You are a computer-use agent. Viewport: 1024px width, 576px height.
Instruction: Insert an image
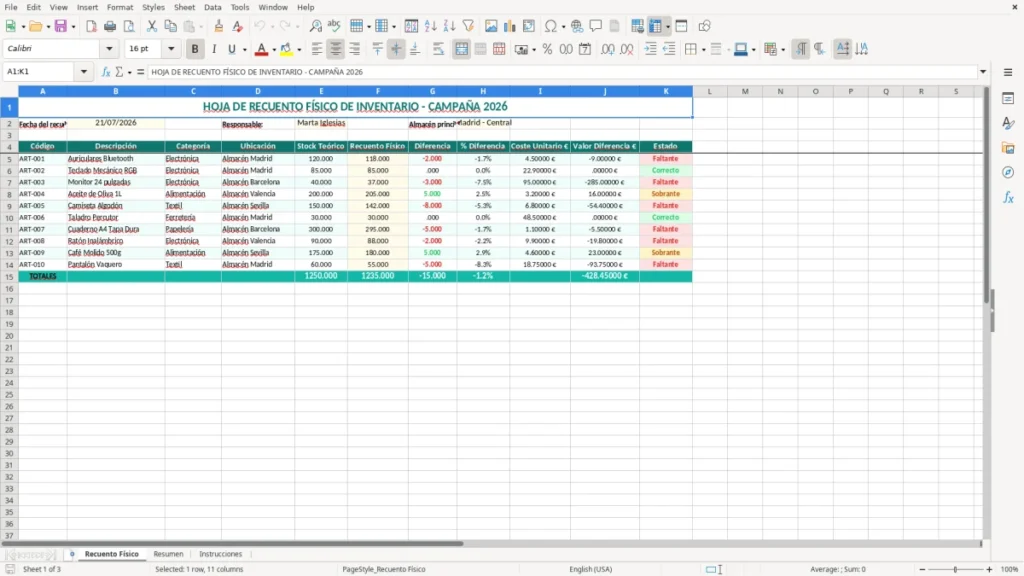pos(491,26)
